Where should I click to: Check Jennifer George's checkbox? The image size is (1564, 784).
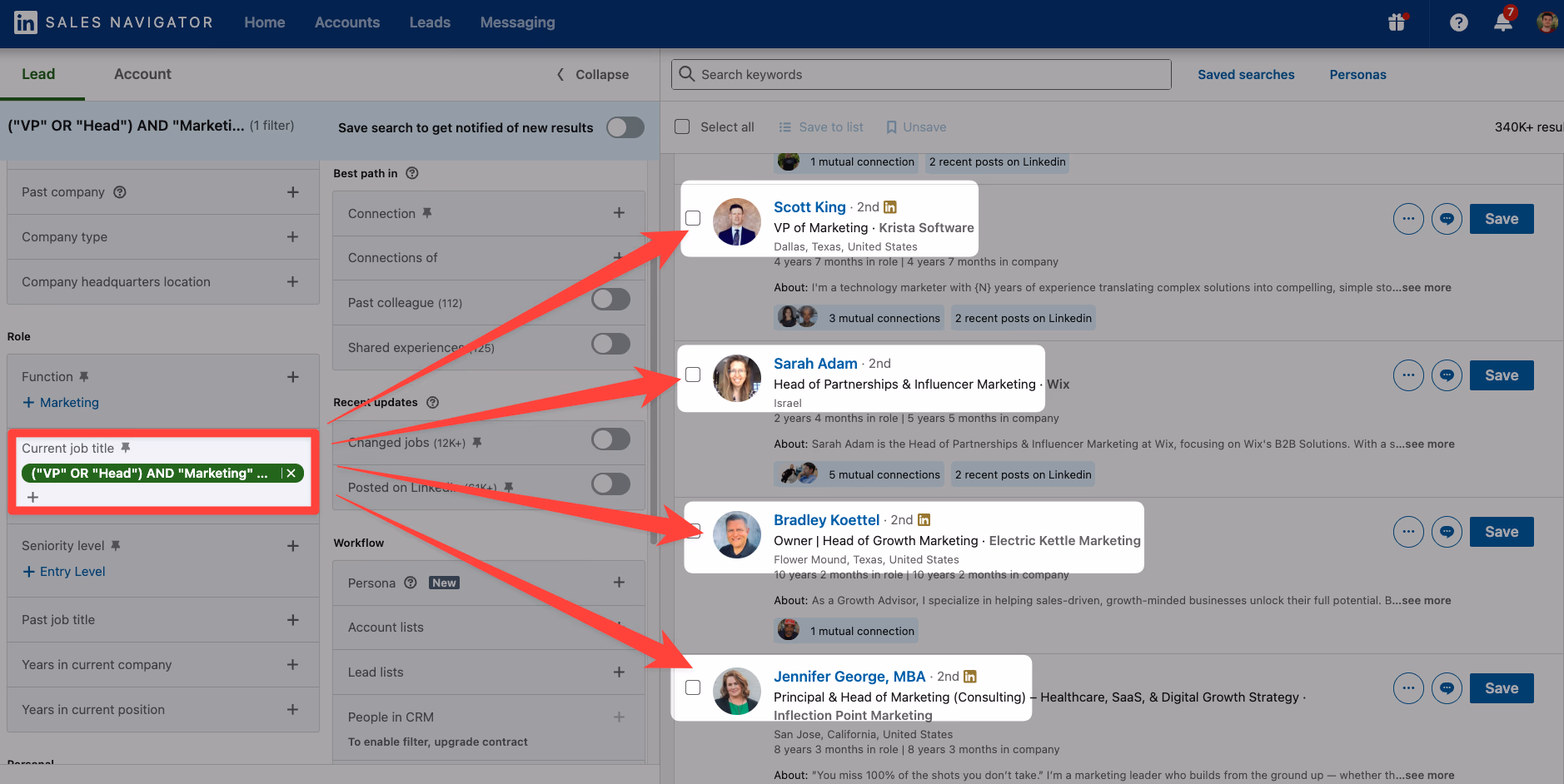[693, 687]
